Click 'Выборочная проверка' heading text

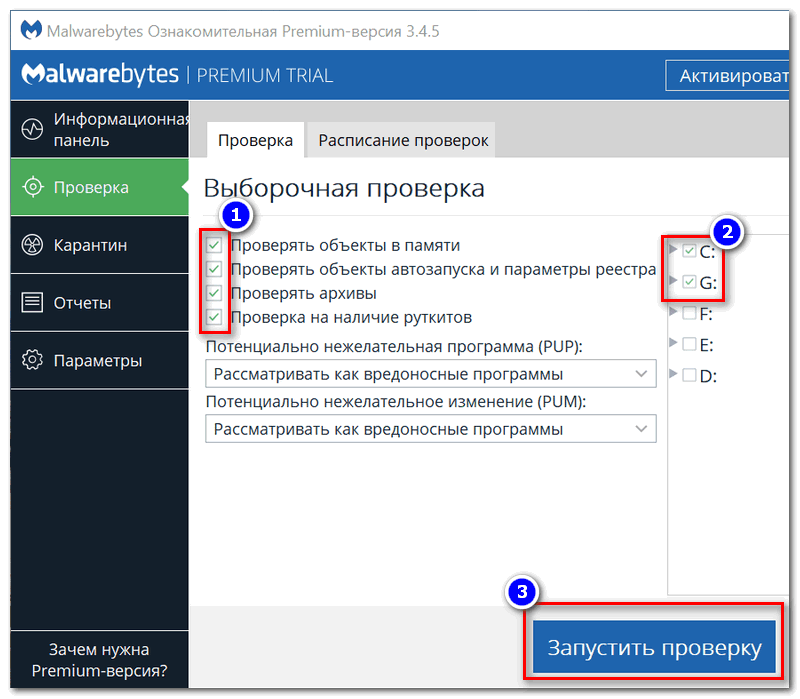[x=344, y=188]
